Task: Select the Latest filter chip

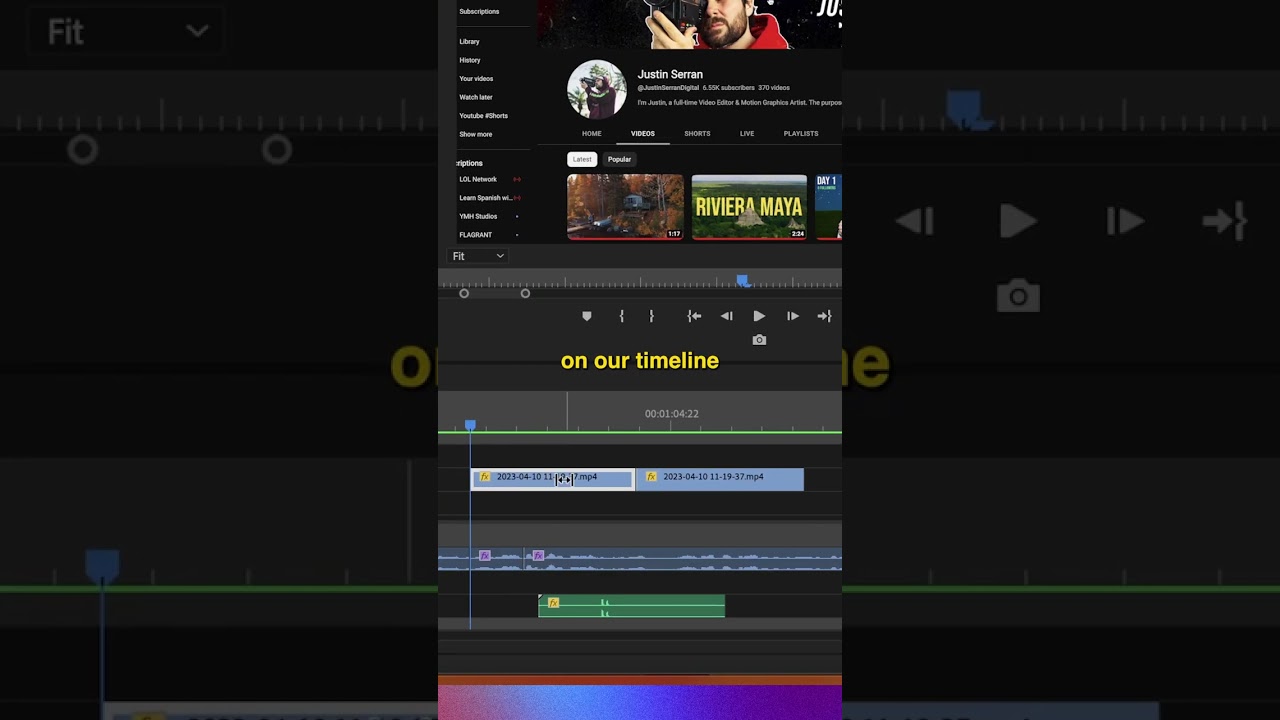Action: 582,159
